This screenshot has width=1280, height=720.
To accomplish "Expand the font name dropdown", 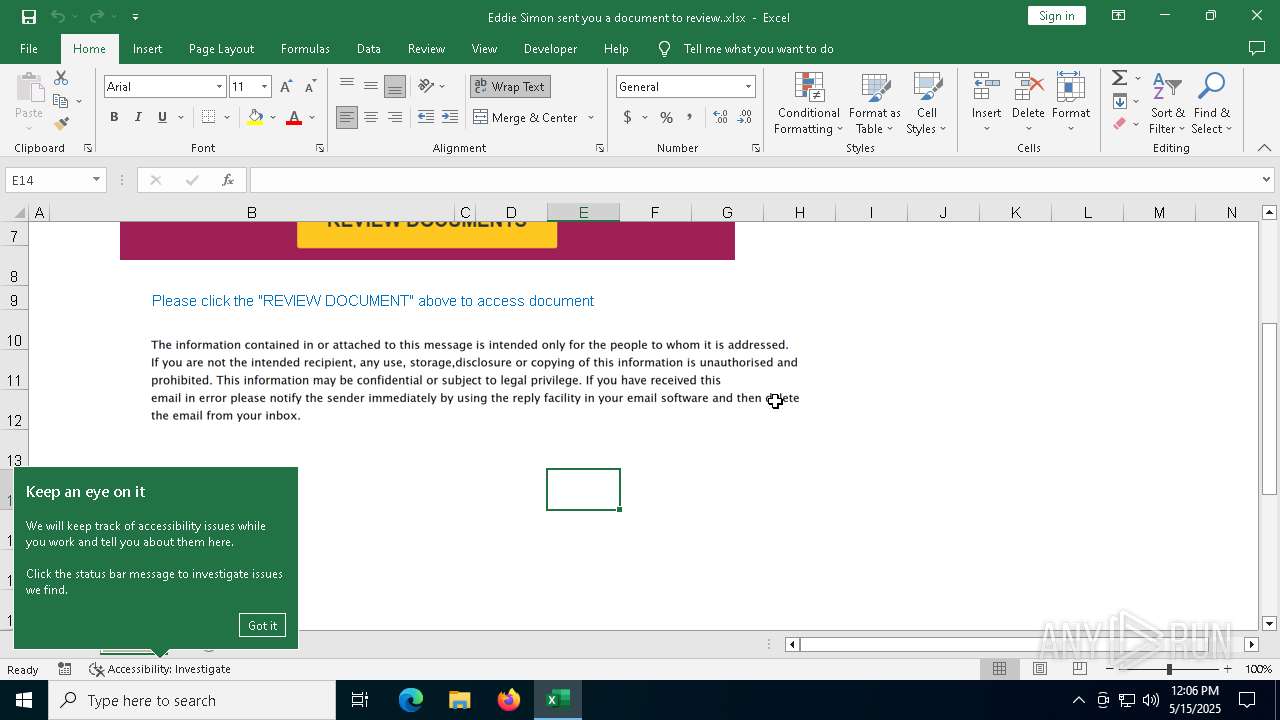I will (219, 87).
